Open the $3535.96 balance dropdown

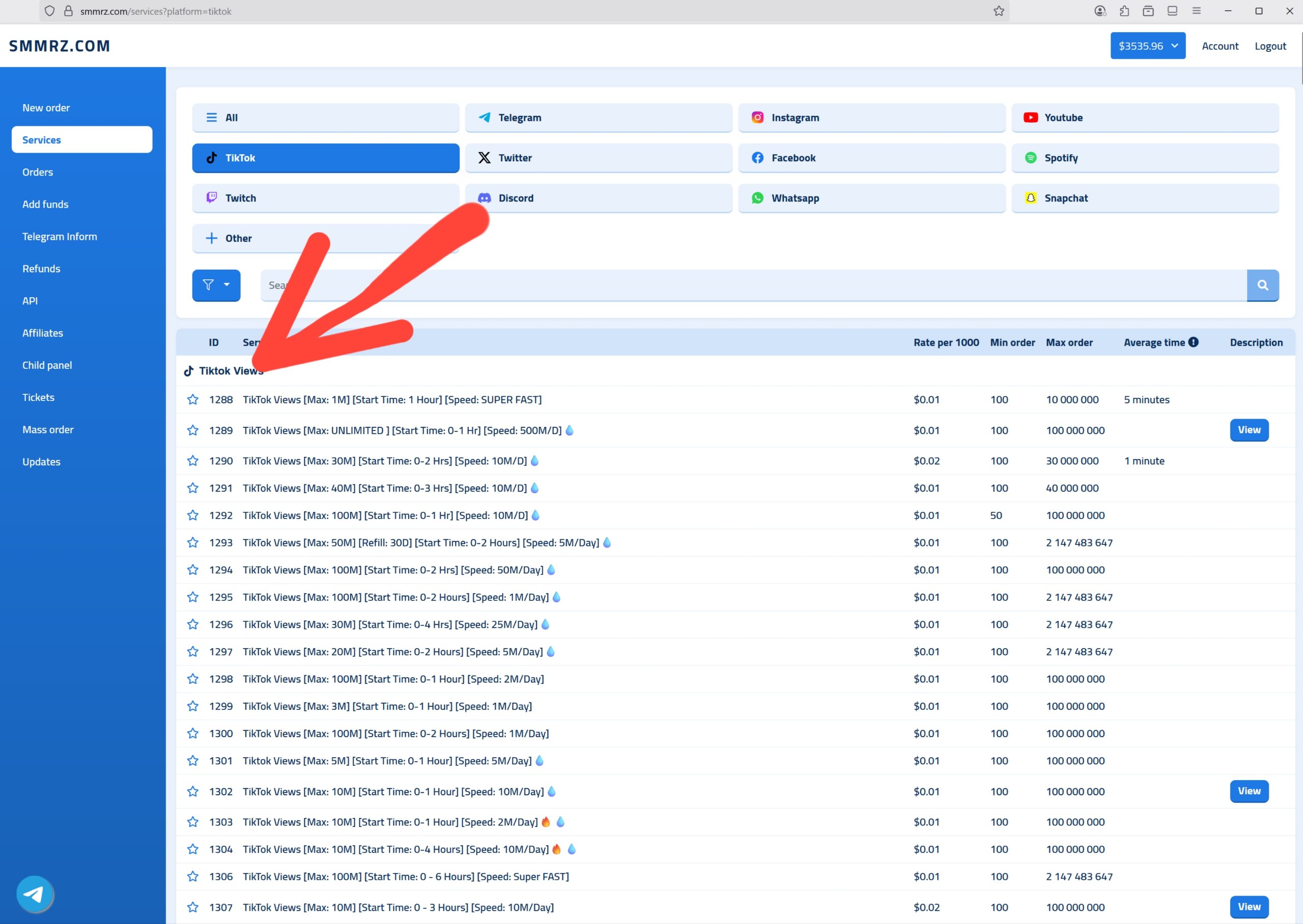coord(1147,45)
